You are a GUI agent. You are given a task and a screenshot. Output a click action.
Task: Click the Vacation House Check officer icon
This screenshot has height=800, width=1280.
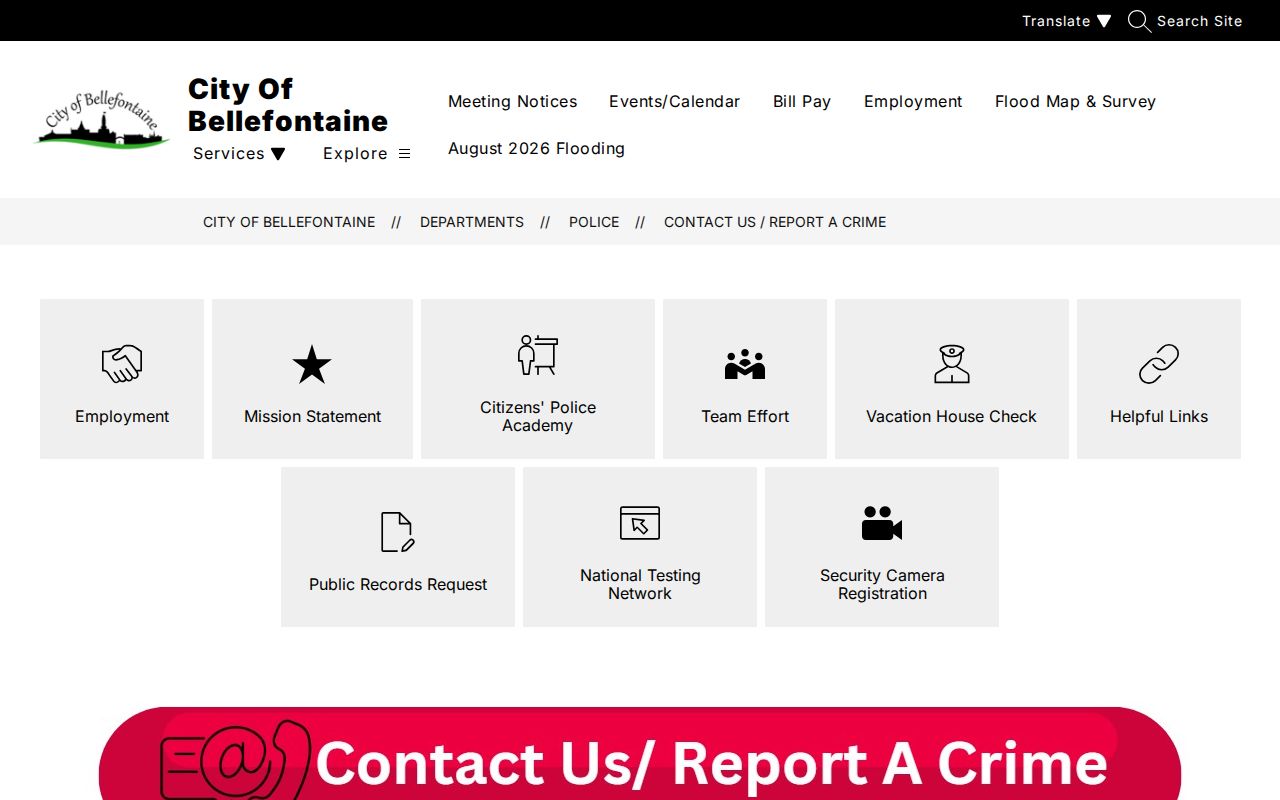coord(952,364)
